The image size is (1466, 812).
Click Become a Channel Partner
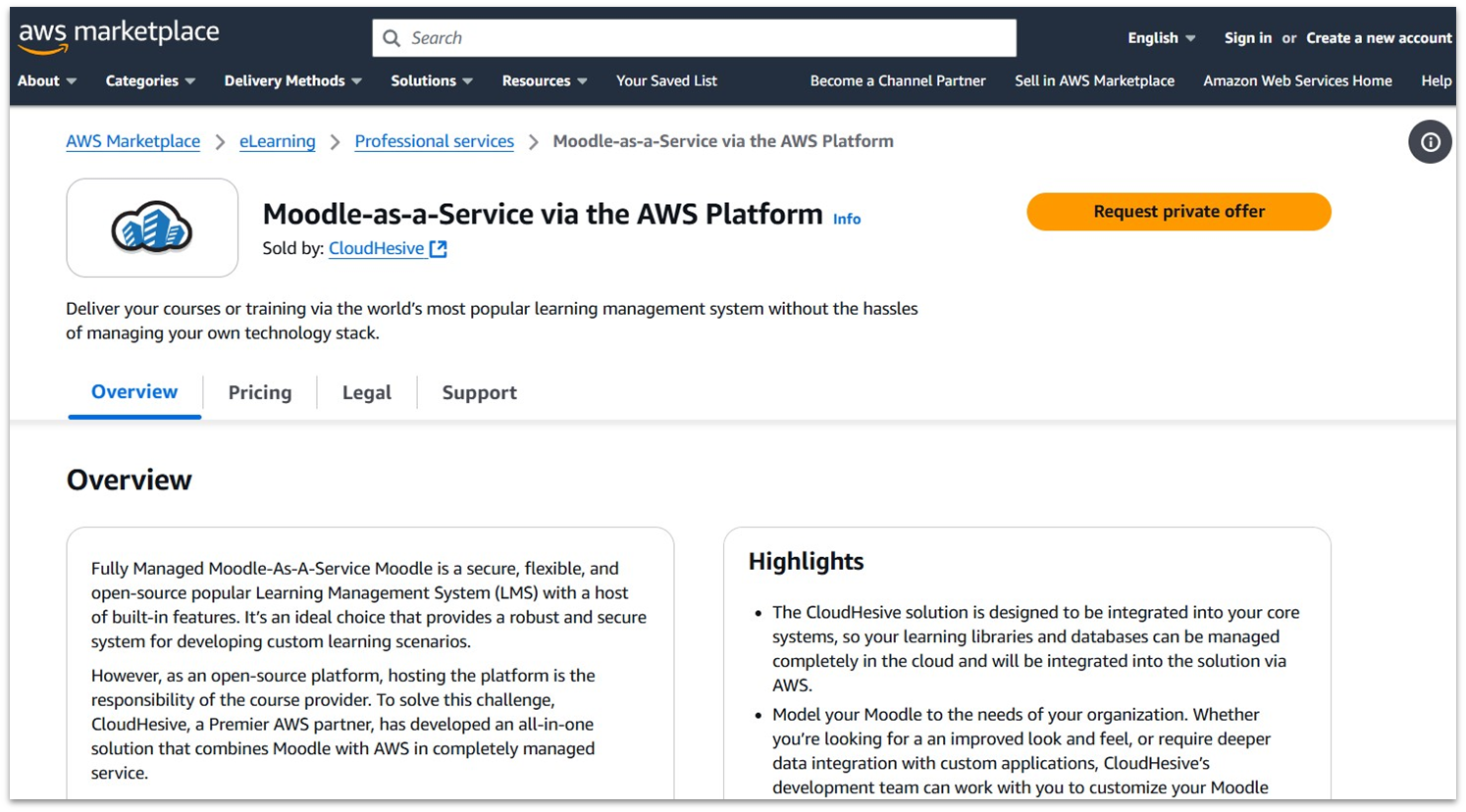click(x=898, y=81)
